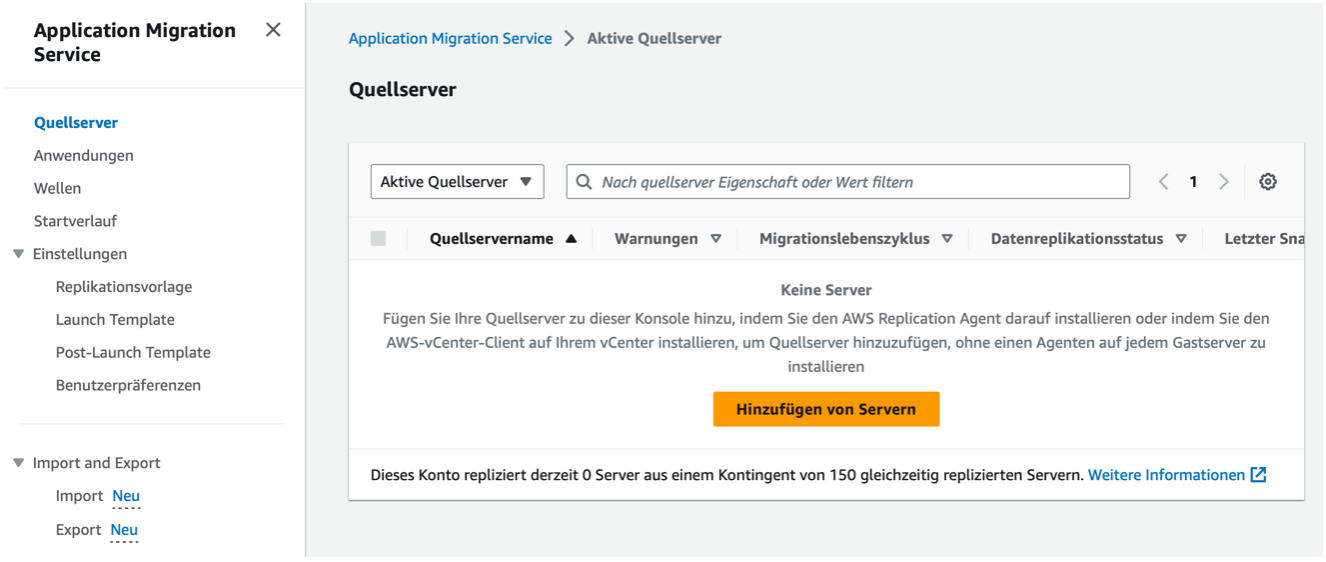Open Export in the sidebar
Image resolution: width=1326 pixels, height=562 pixels.
click(79, 530)
